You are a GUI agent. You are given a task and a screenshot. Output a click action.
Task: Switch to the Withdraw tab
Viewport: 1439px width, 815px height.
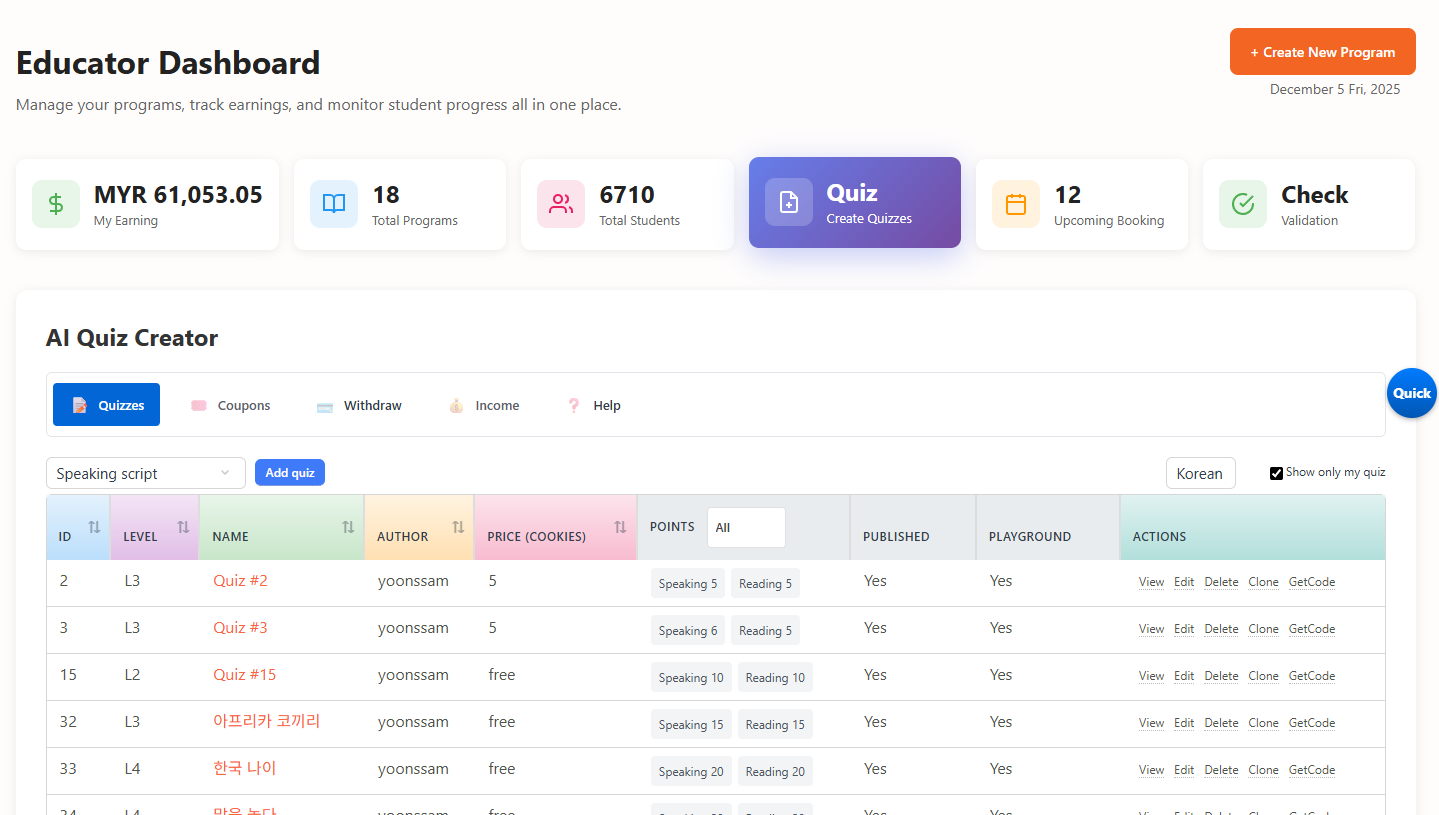[x=372, y=404]
